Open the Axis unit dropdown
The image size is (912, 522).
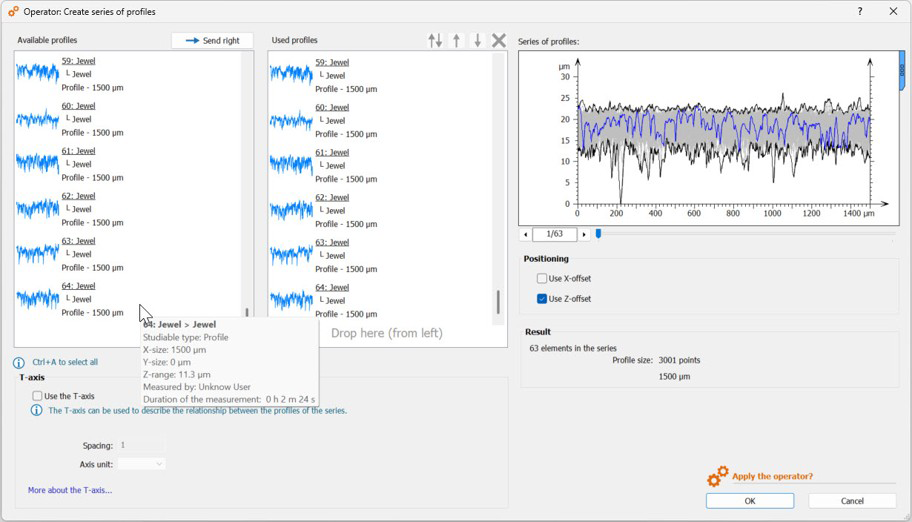(x=141, y=464)
